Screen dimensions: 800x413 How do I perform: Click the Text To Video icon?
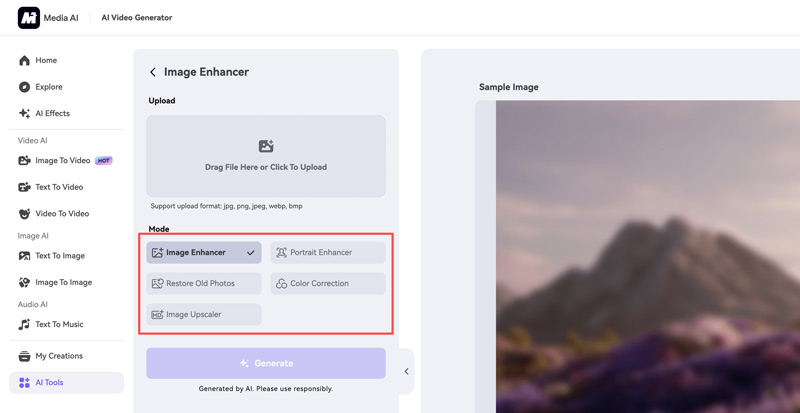coord(24,187)
